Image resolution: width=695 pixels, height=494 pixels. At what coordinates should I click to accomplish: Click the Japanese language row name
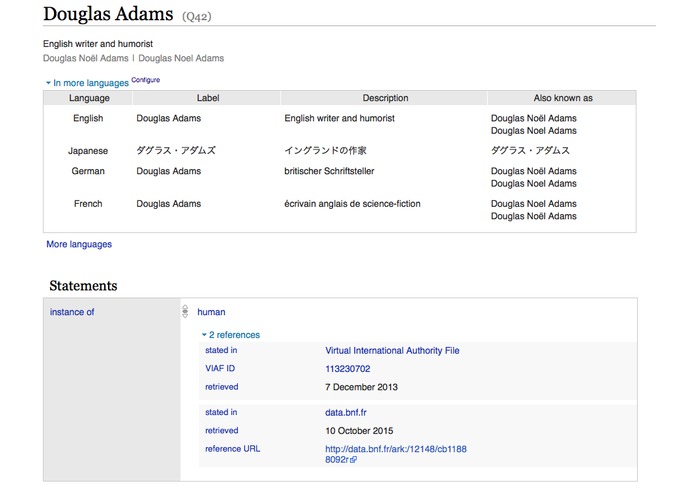(88, 151)
